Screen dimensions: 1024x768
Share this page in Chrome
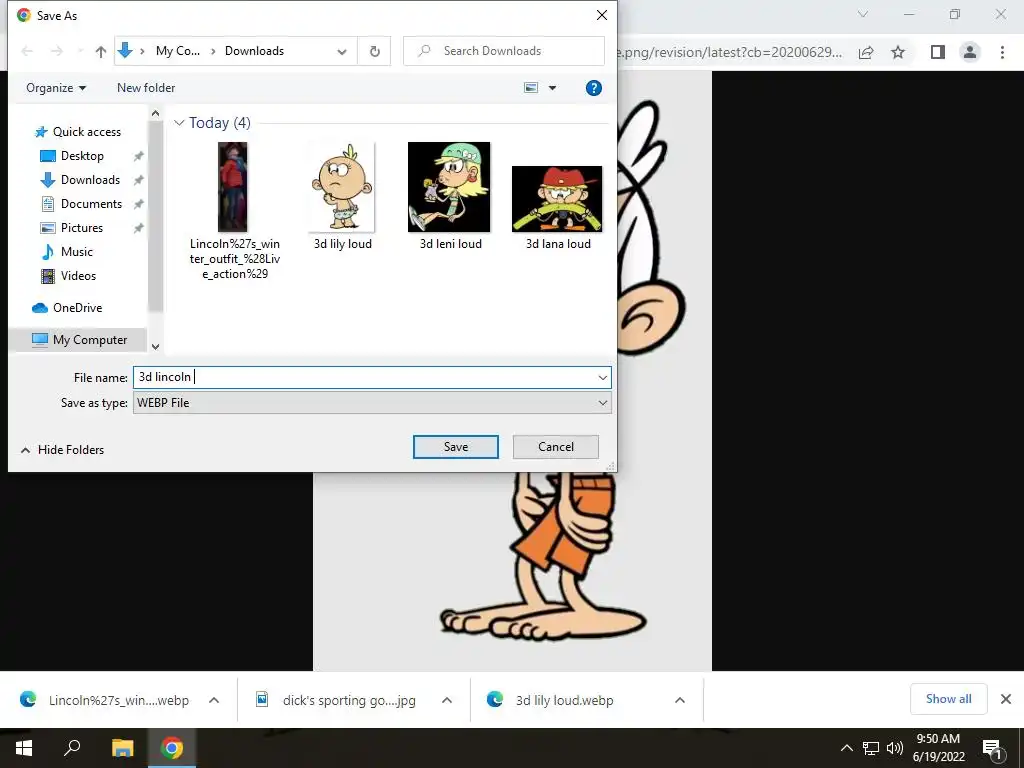point(866,52)
